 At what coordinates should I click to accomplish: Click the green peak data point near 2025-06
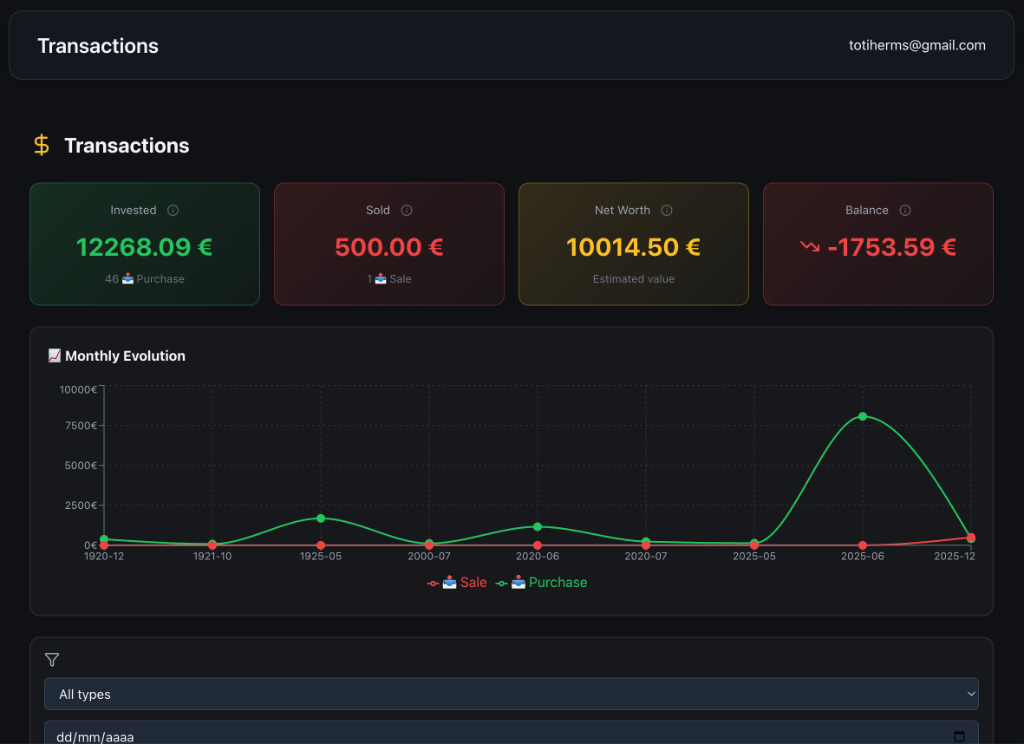pos(862,417)
